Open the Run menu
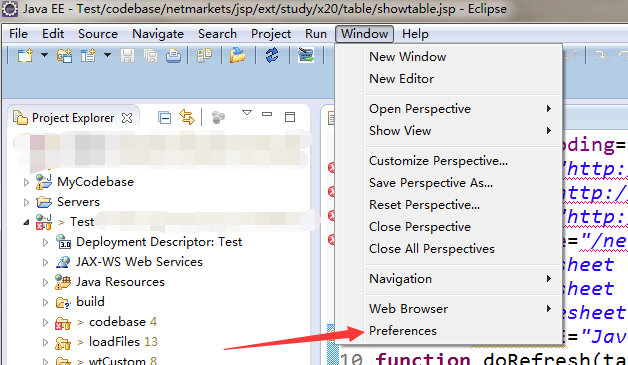628x365 pixels. pos(316,34)
